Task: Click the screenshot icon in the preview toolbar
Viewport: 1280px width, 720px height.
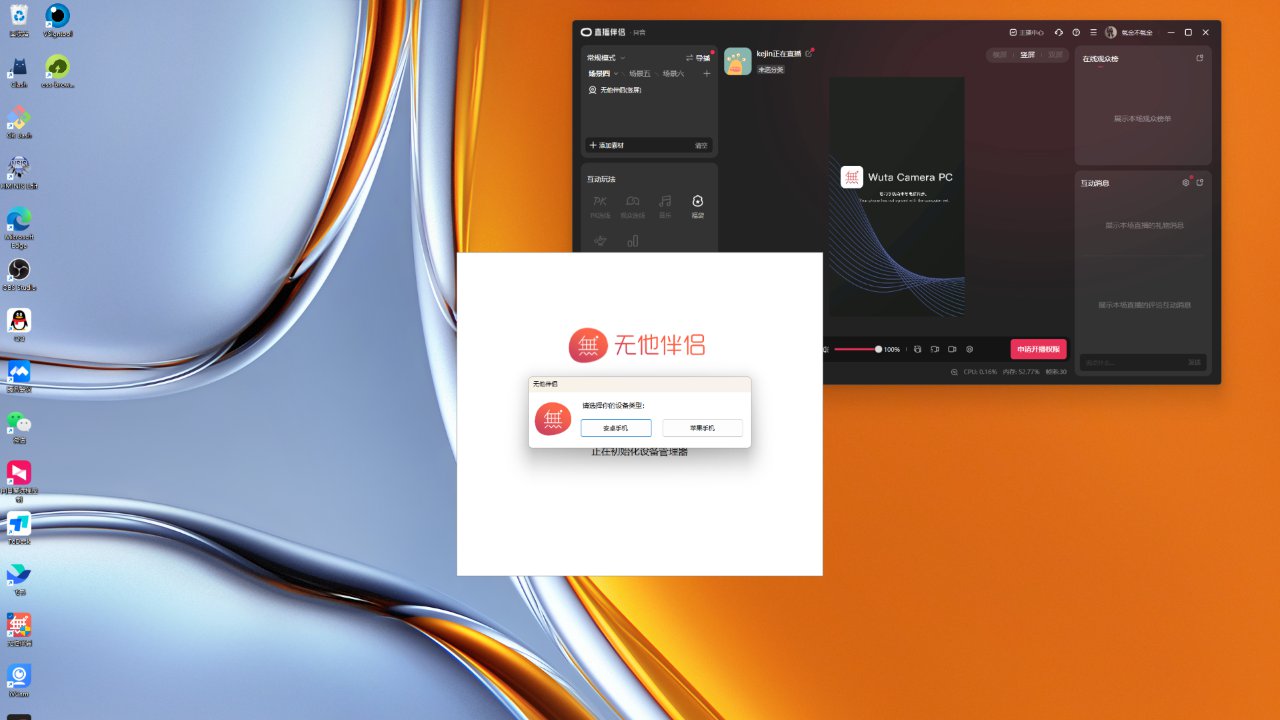Action: click(917, 349)
